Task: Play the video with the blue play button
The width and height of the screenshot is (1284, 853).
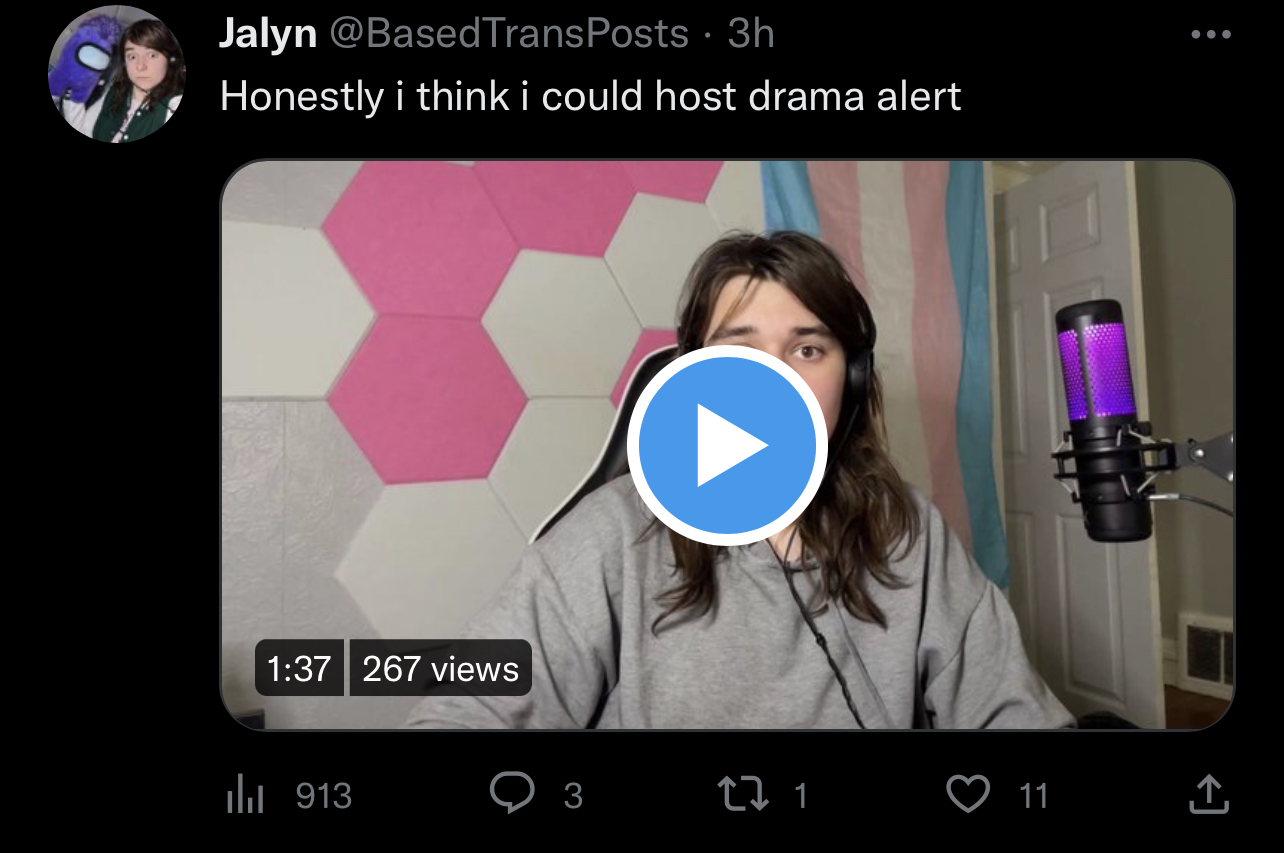Action: [727, 445]
